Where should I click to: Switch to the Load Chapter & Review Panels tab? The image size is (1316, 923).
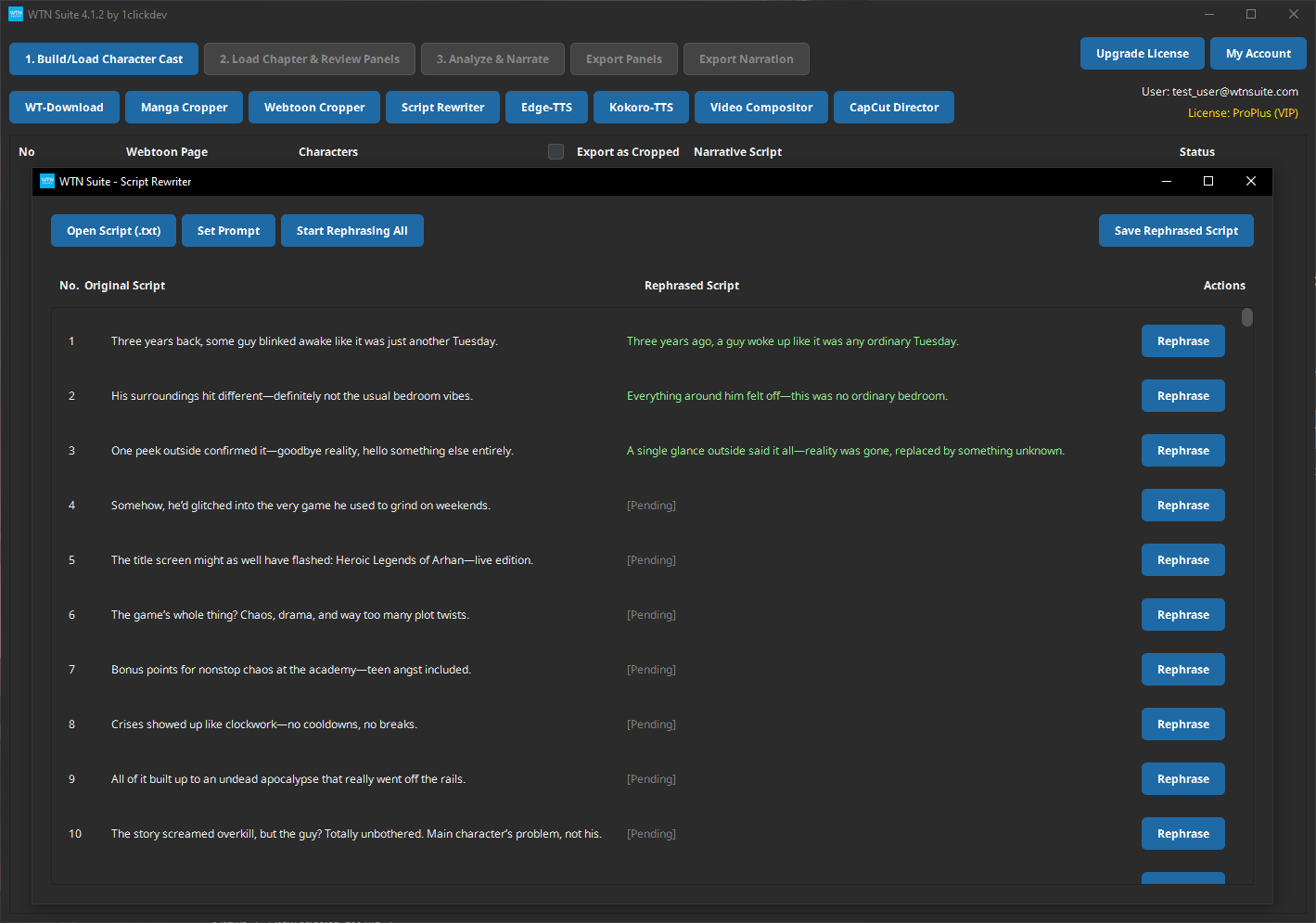click(x=309, y=58)
